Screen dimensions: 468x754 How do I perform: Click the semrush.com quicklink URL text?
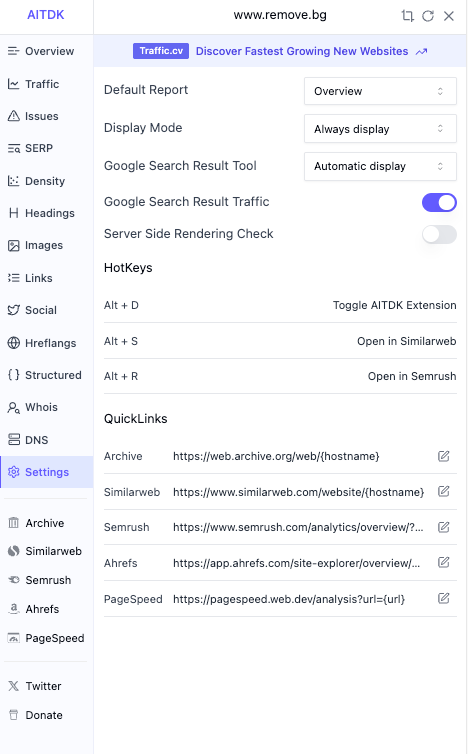(x=298, y=527)
